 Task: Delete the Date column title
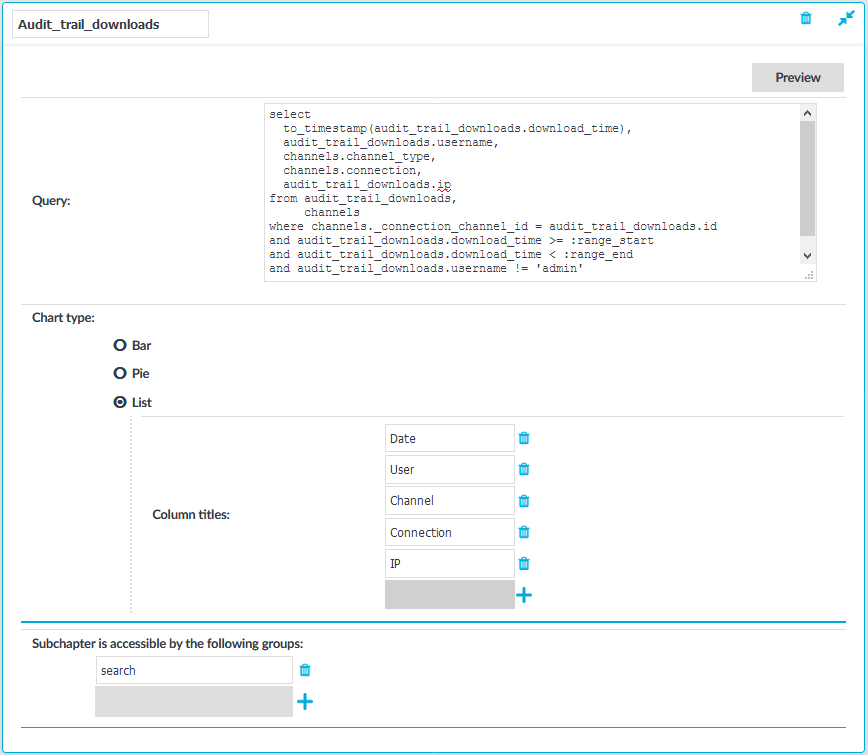[x=524, y=438]
